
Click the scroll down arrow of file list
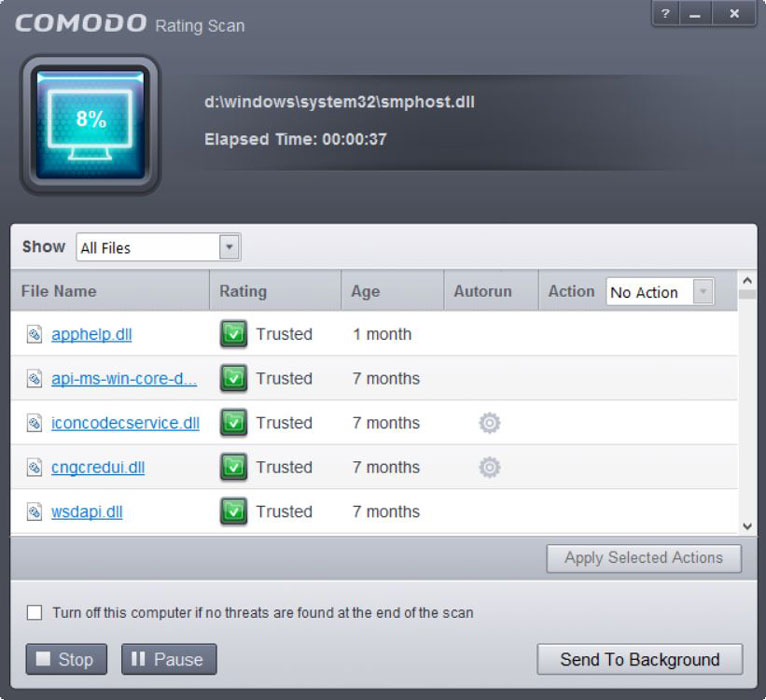click(747, 526)
